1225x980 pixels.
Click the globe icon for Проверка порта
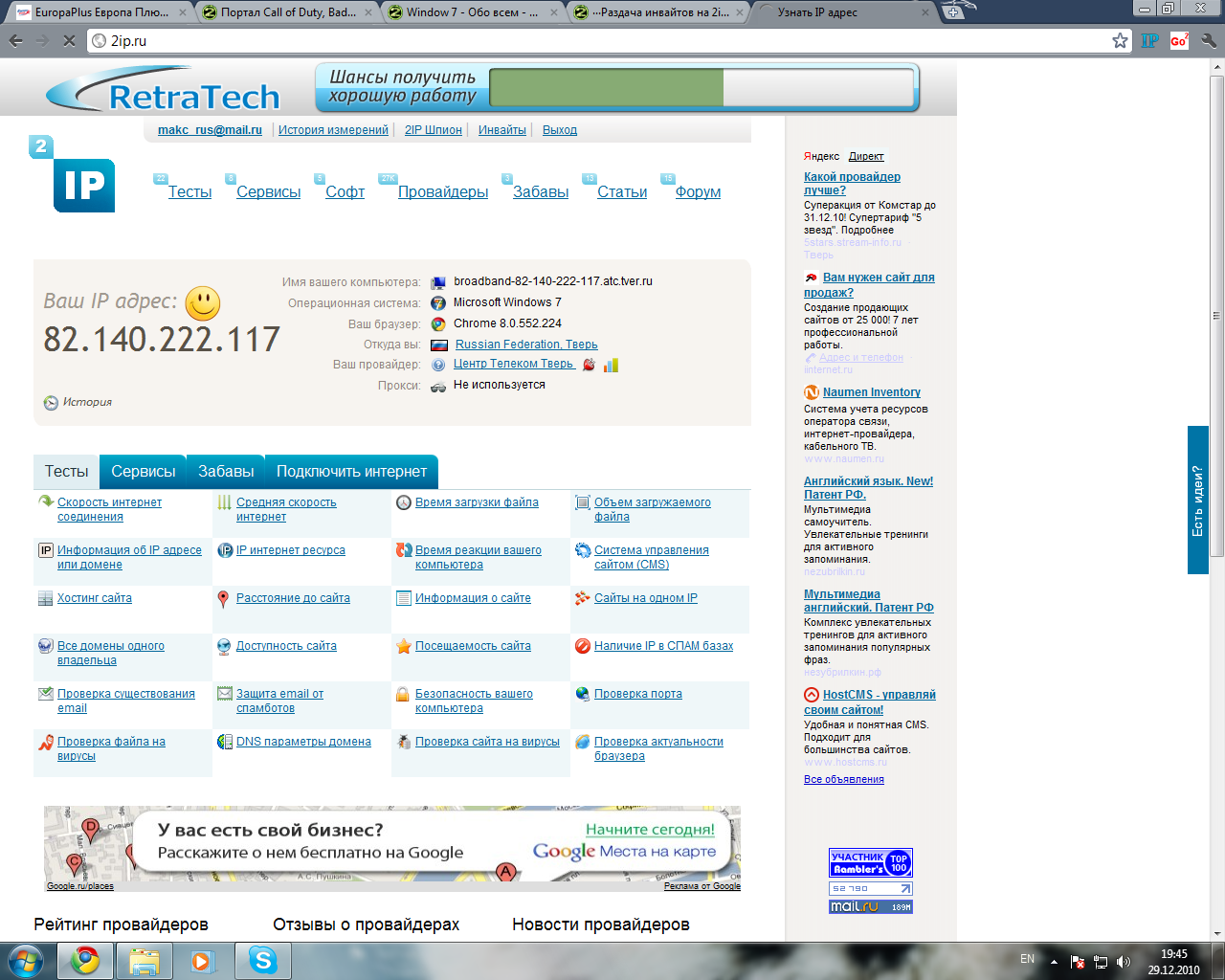pyautogui.click(x=582, y=694)
